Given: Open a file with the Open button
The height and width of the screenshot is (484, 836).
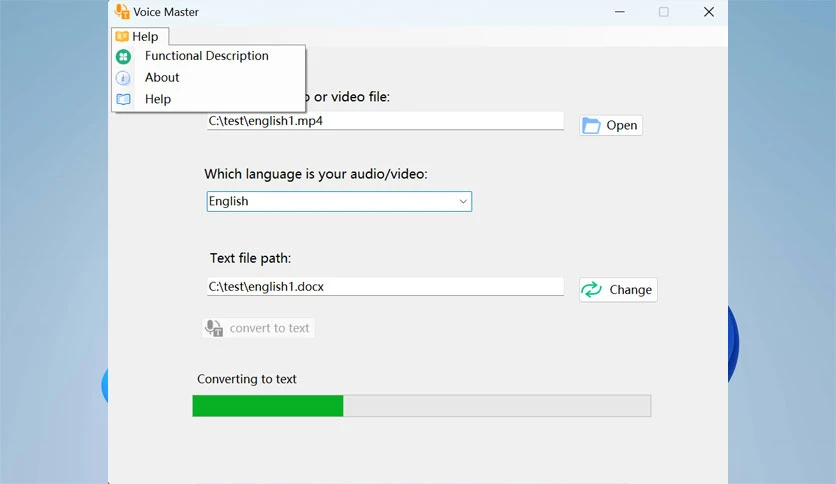Looking at the screenshot, I should [x=611, y=125].
